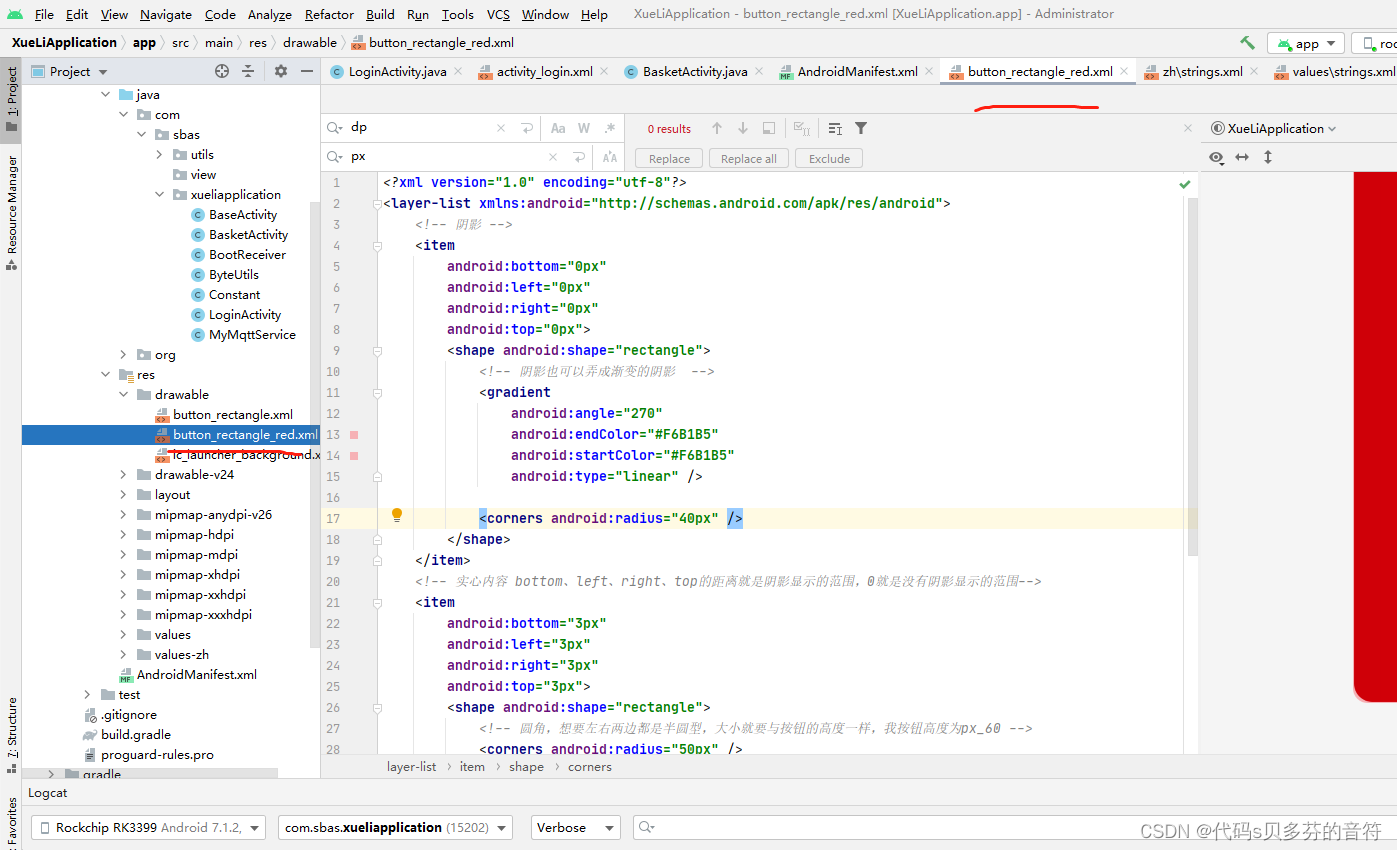Screen dimensions: 1397x850
Task: Toggle Match Case (Aa) in find bar
Action: [x=558, y=128]
